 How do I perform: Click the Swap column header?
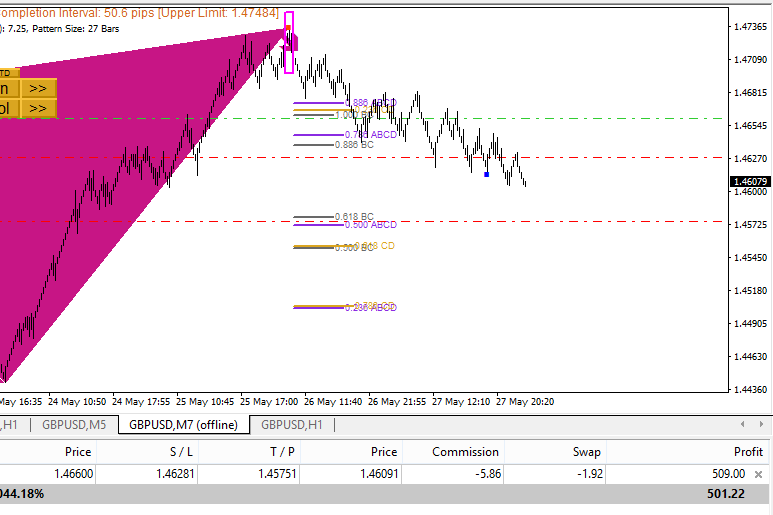(x=586, y=452)
